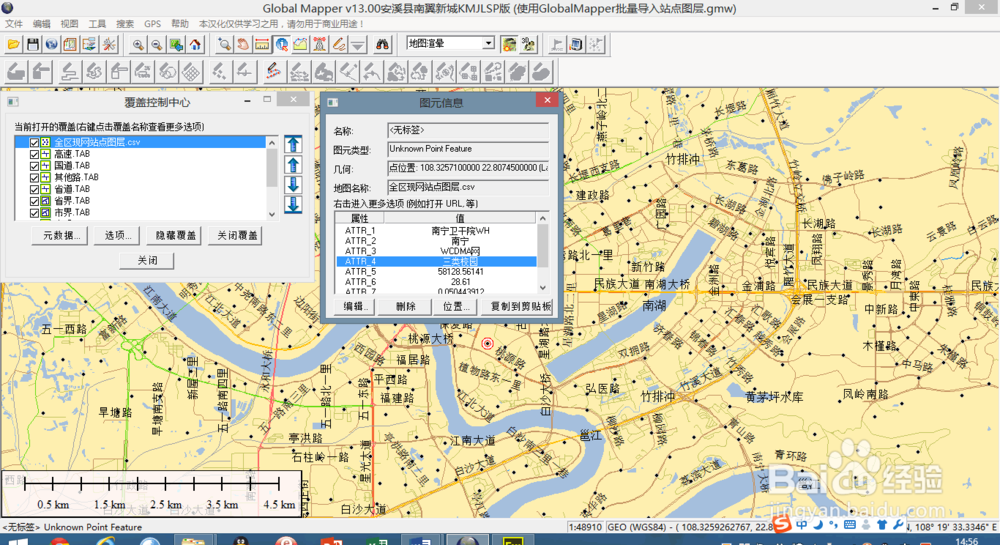Move selected overlay to top arrow
Screen dimensions: 1000x545
[293, 144]
